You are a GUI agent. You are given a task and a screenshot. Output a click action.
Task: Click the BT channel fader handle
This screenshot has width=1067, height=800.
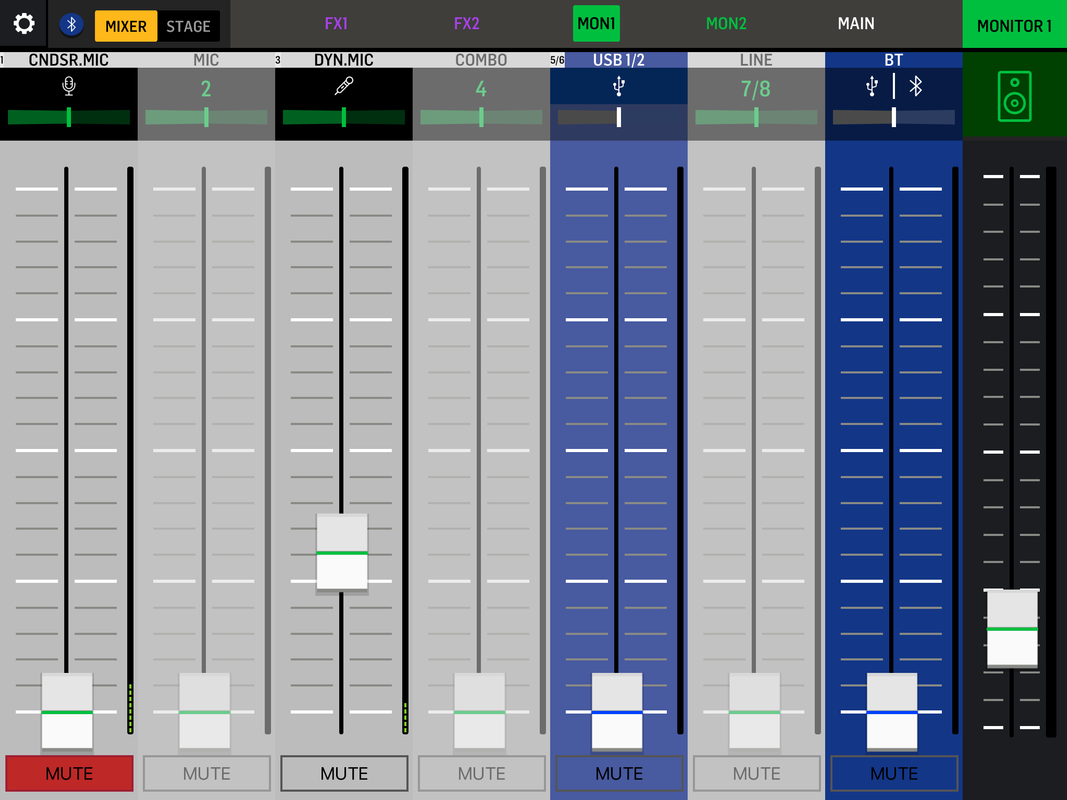(x=892, y=712)
